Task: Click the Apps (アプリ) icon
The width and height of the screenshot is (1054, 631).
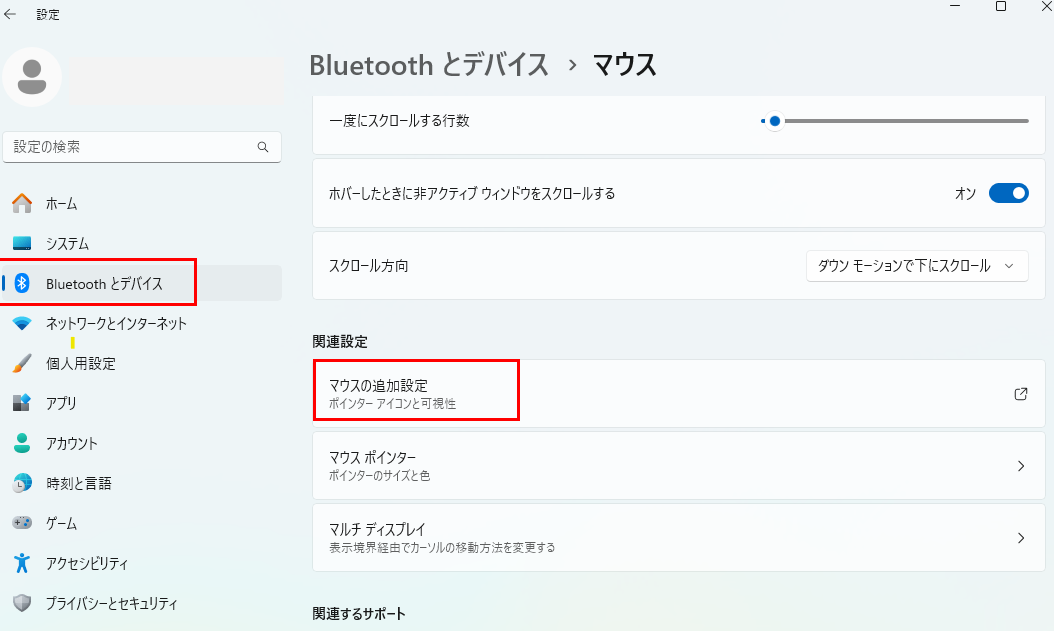Action: 22,404
